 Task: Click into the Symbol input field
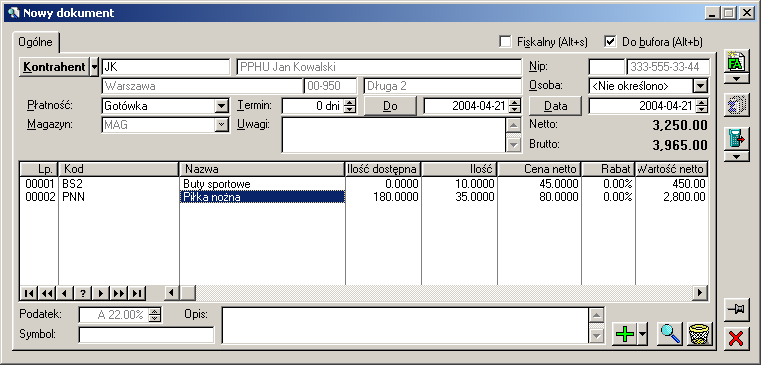click(146, 334)
